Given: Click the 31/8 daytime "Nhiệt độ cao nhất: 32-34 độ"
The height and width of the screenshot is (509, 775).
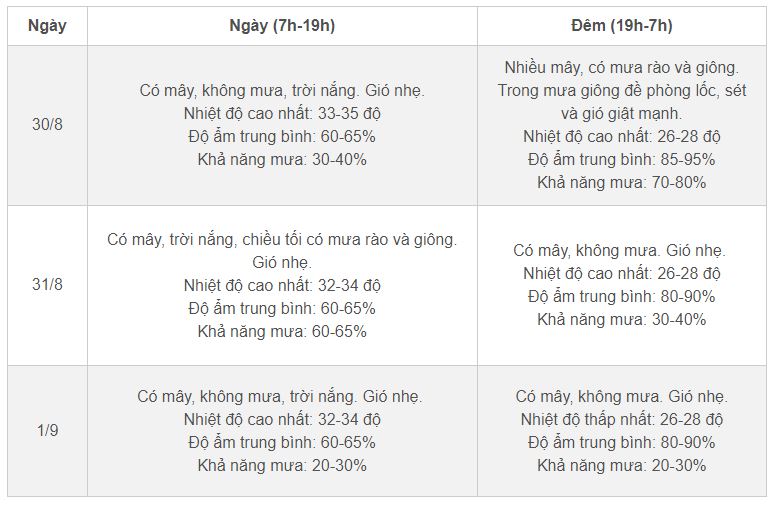Looking at the screenshot, I should (282, 285).
